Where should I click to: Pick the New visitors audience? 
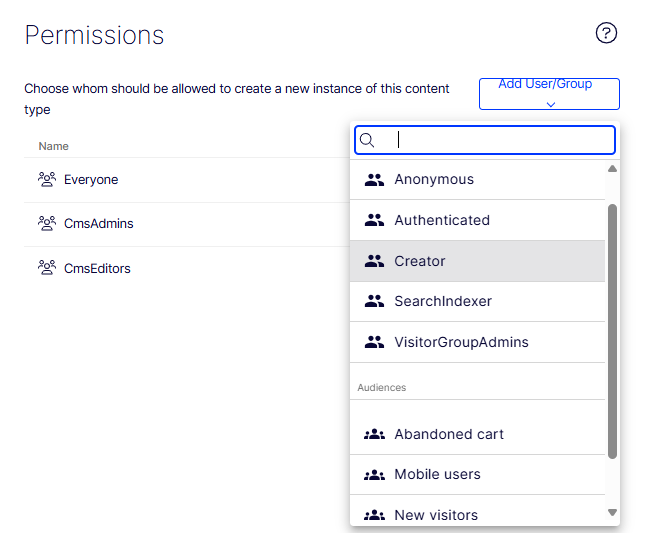coord(436,515)
